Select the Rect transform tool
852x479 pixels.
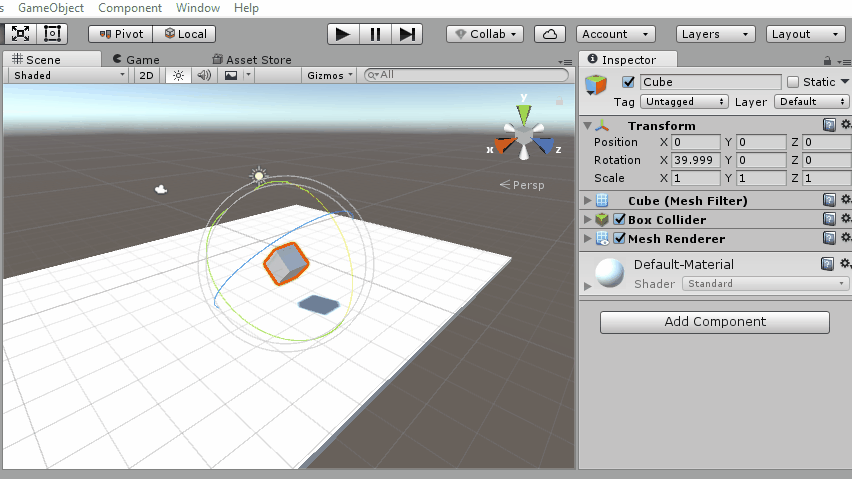coord(53,34)
